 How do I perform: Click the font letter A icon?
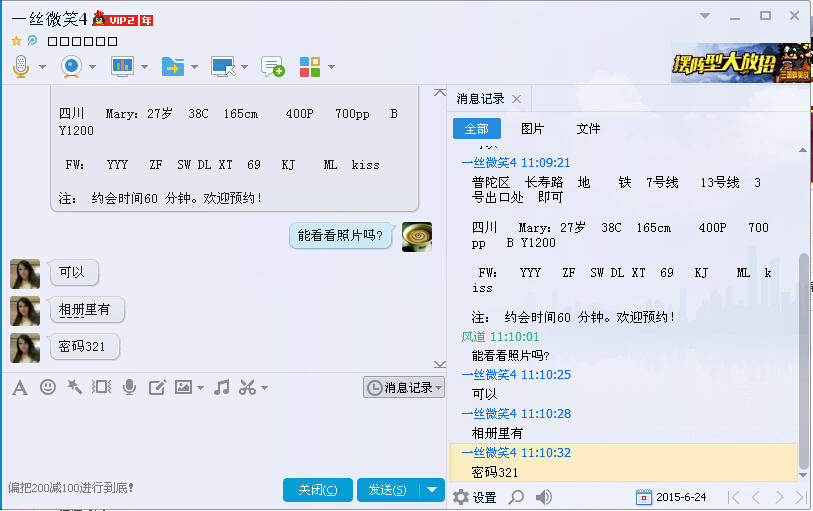click(x=19, y=387)
